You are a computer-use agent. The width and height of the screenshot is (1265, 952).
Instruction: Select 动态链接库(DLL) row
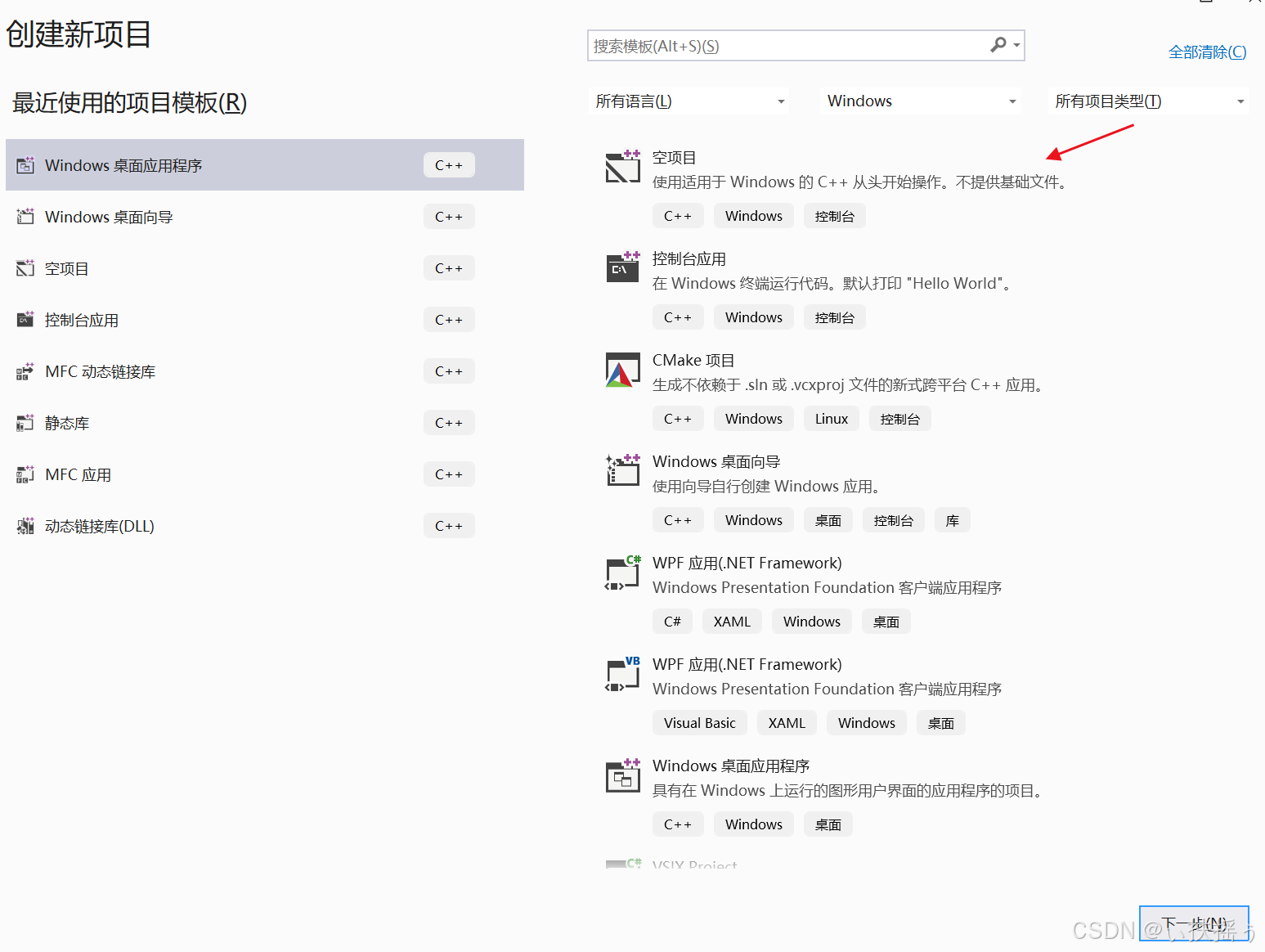point(265,526)
